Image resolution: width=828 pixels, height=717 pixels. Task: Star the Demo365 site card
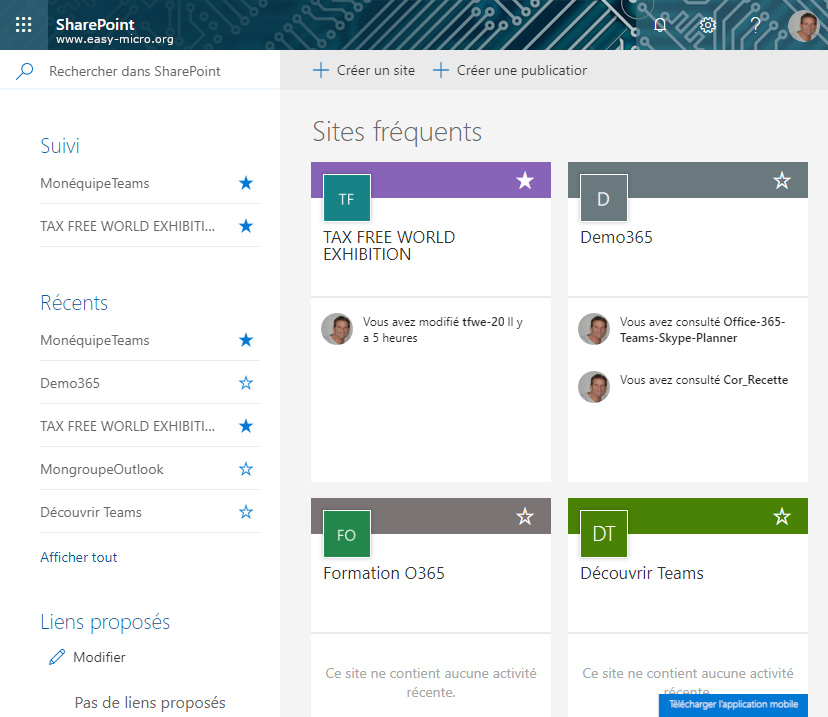[x=782, y=181]
